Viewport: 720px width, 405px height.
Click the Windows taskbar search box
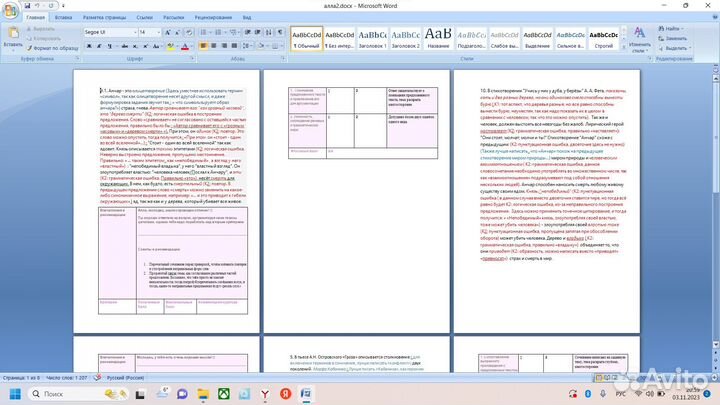tap(62, 396)
